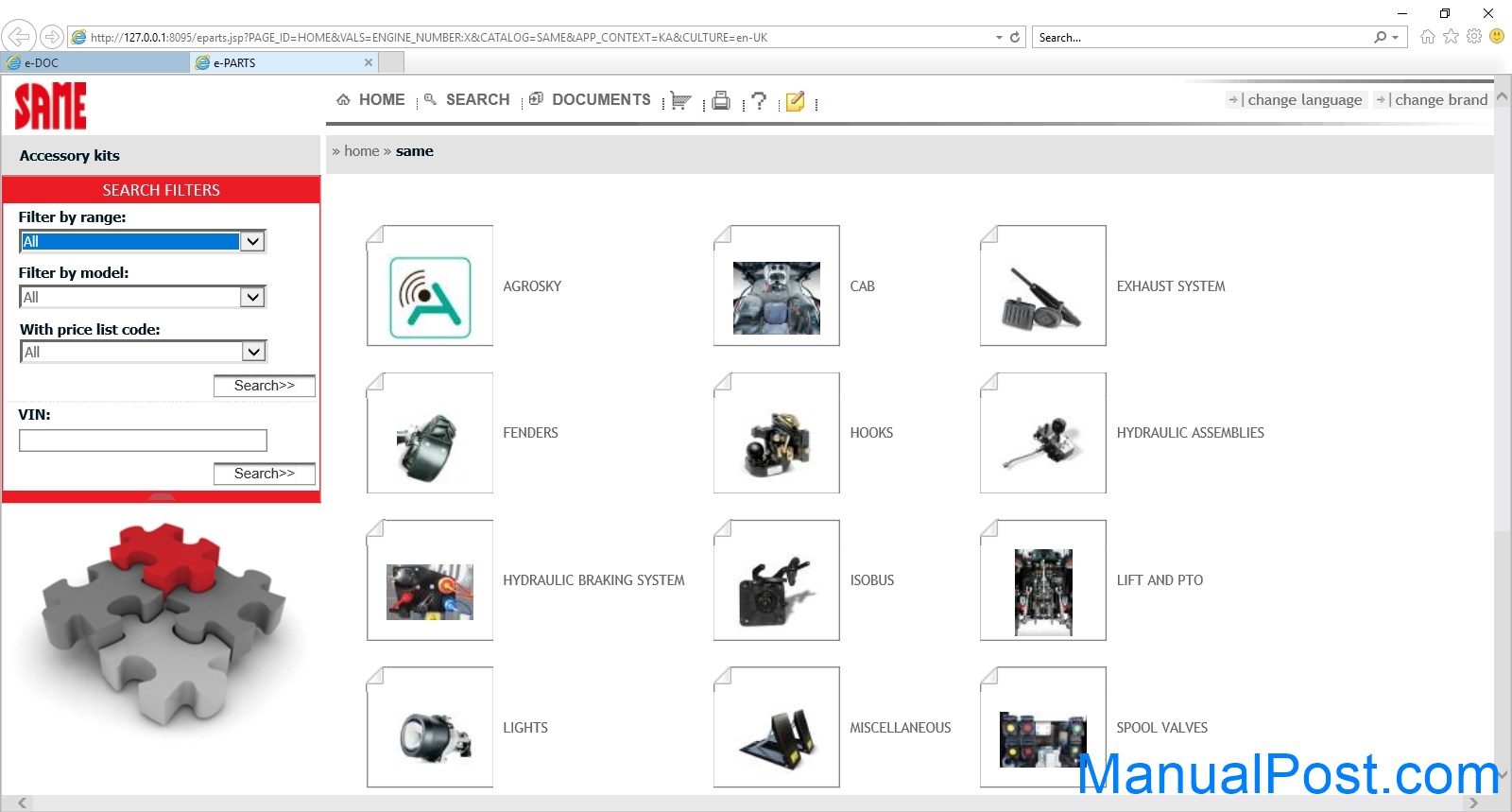Open browser favorites star icon

tap(1451, 37)
